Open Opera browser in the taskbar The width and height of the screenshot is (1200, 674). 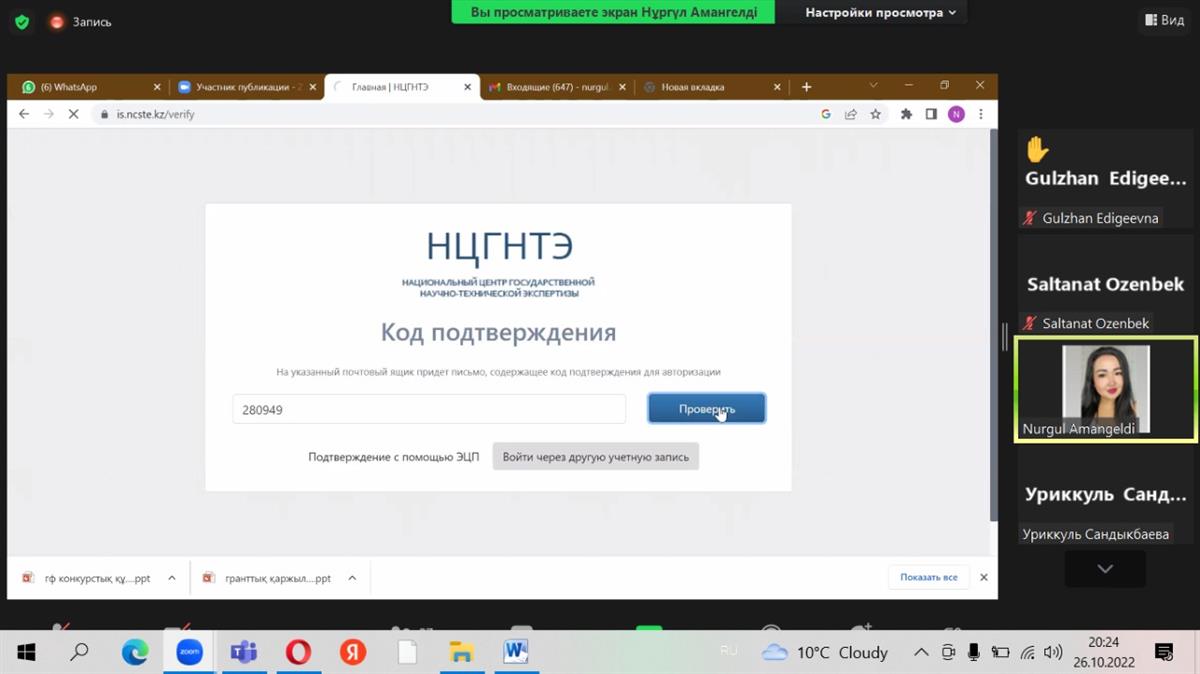click(x=298, y=652)
